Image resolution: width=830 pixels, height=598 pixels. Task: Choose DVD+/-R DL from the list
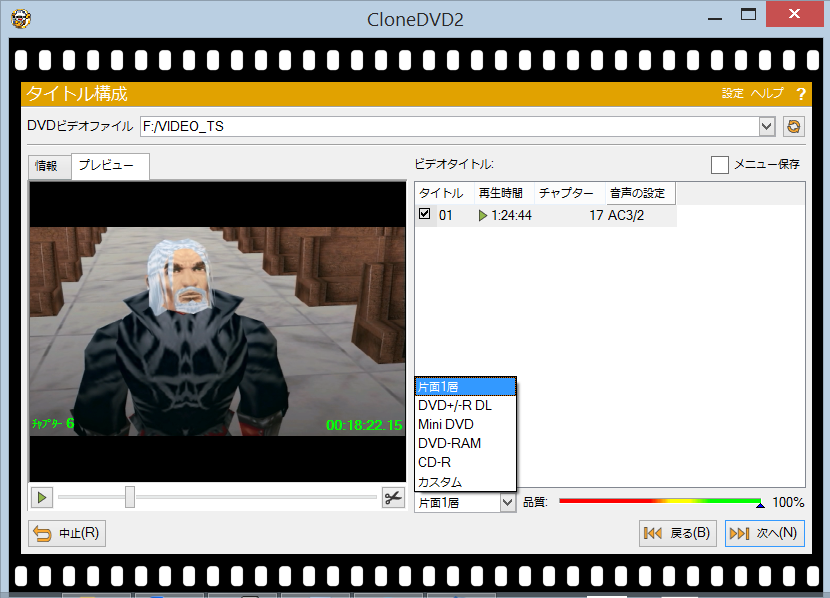tap(465, 405)
